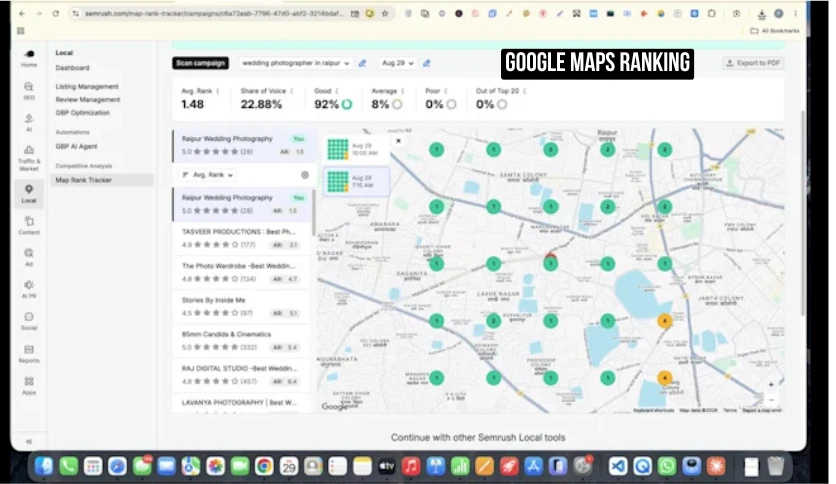This screenshot has height=484, width=836.
Task: Open the Reports sidebar icon
Action: (x=29, y=353)
